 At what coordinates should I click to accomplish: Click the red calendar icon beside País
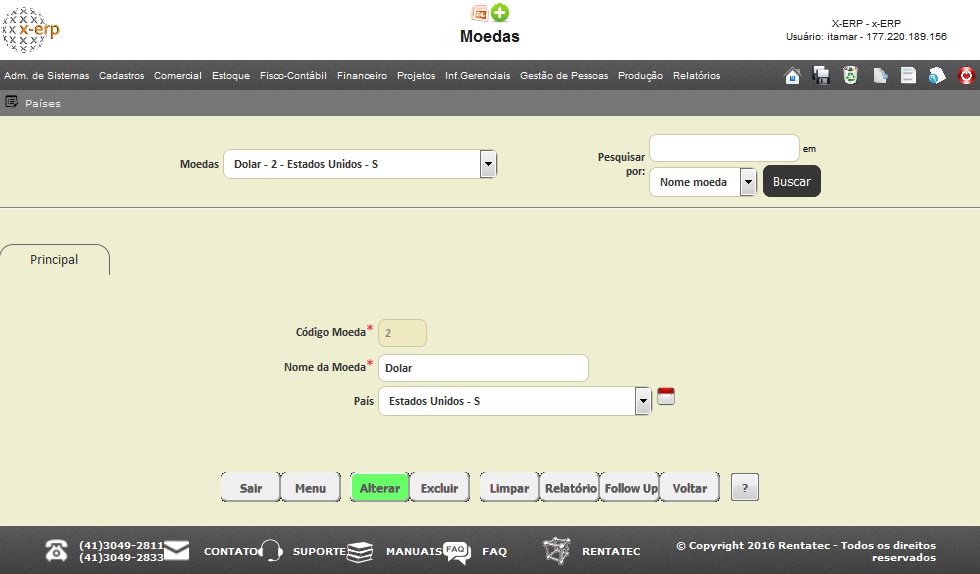coord(666,396)
